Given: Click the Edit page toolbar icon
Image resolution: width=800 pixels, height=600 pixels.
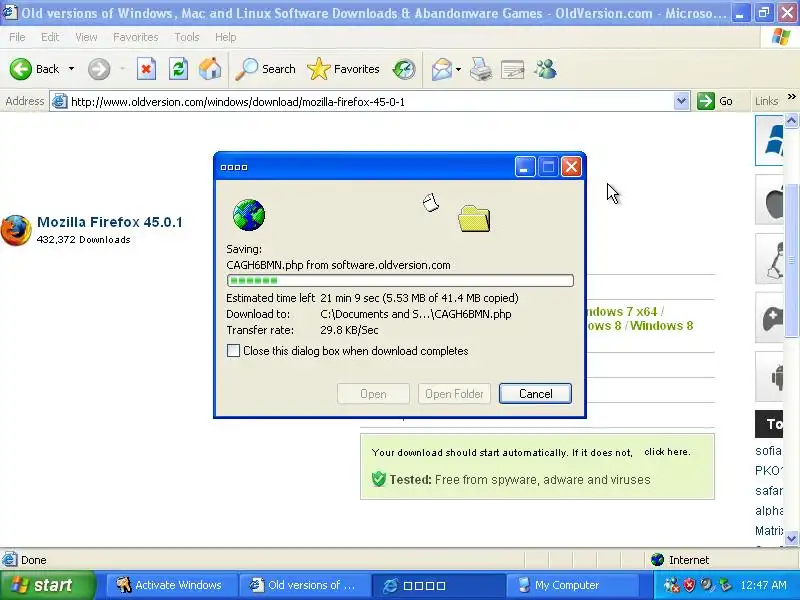Looking at the screenshot, I should (513, 69).
